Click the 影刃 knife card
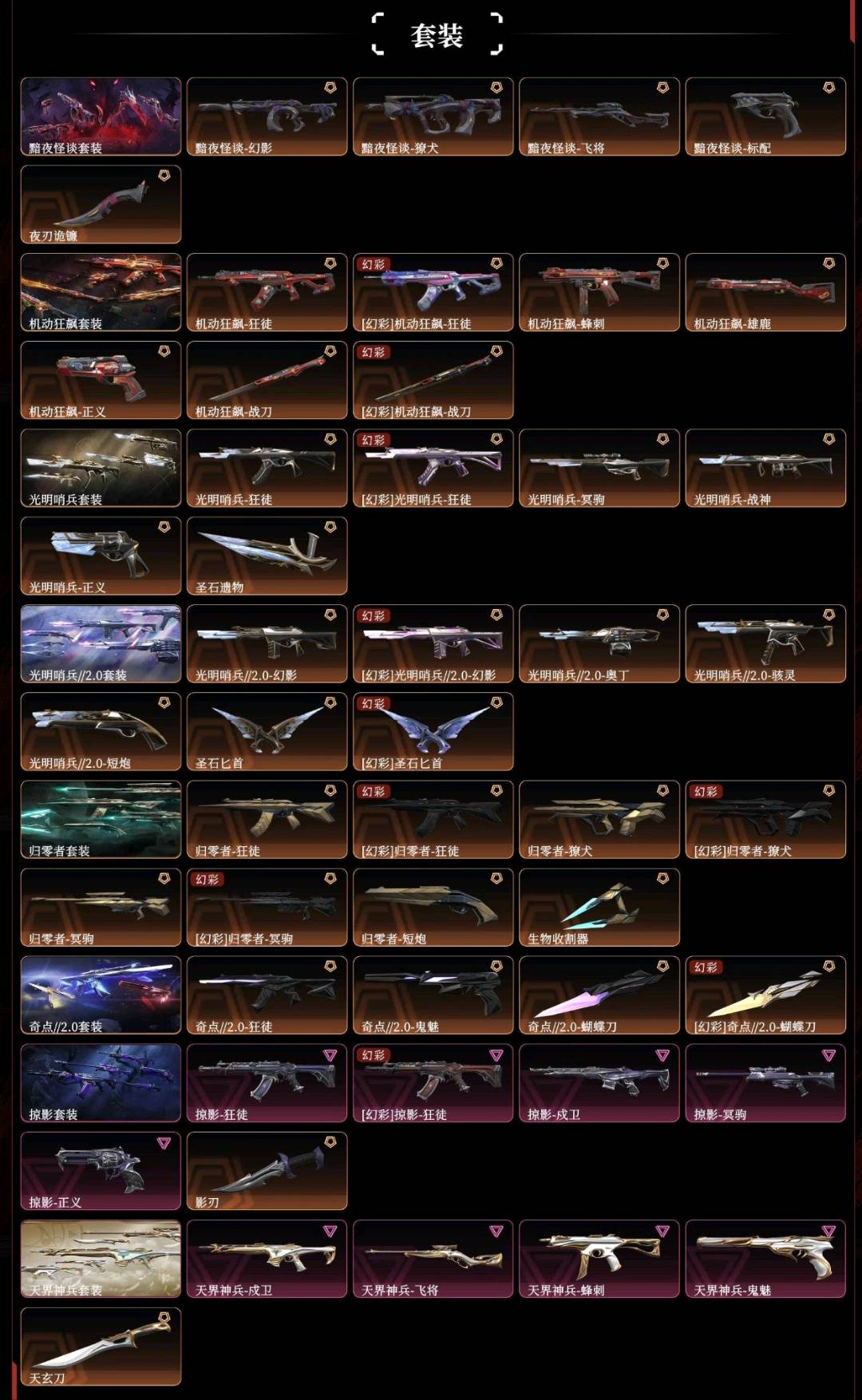 point(267,1170)
